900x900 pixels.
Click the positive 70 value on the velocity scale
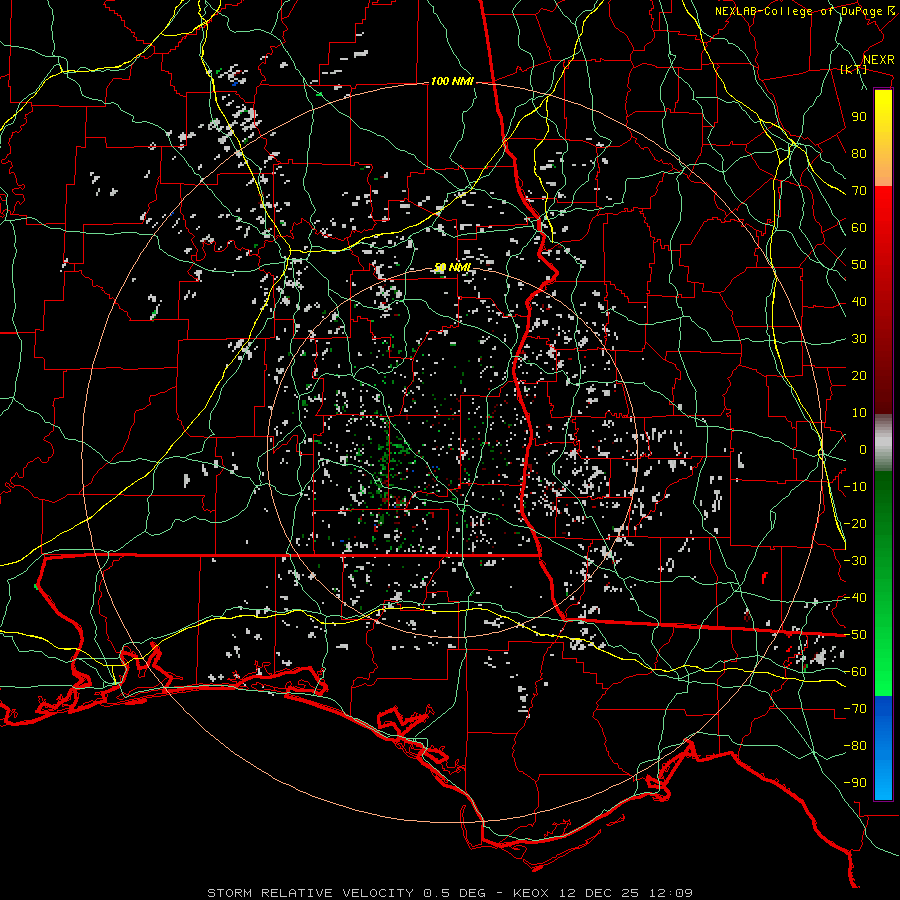(859, 191)
